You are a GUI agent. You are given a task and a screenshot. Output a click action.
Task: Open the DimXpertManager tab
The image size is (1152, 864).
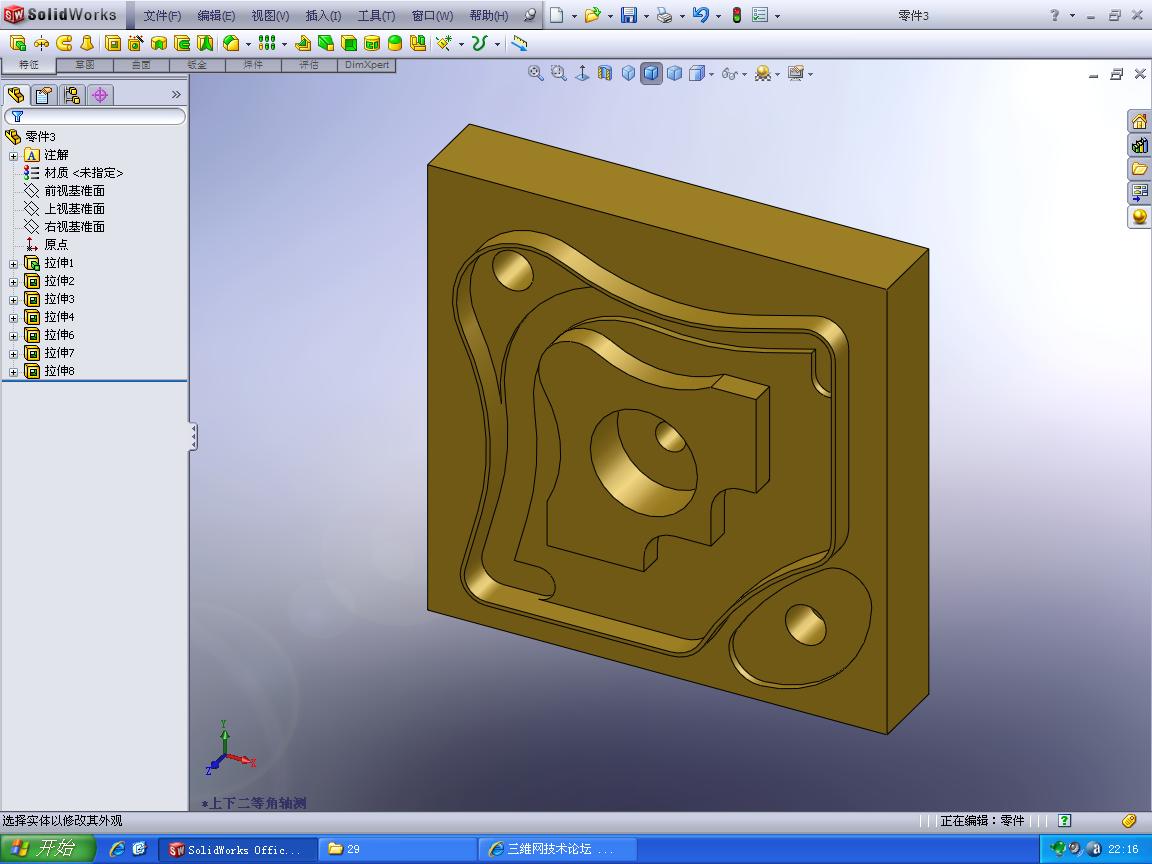pyautogui.click(x=100, y=95)
